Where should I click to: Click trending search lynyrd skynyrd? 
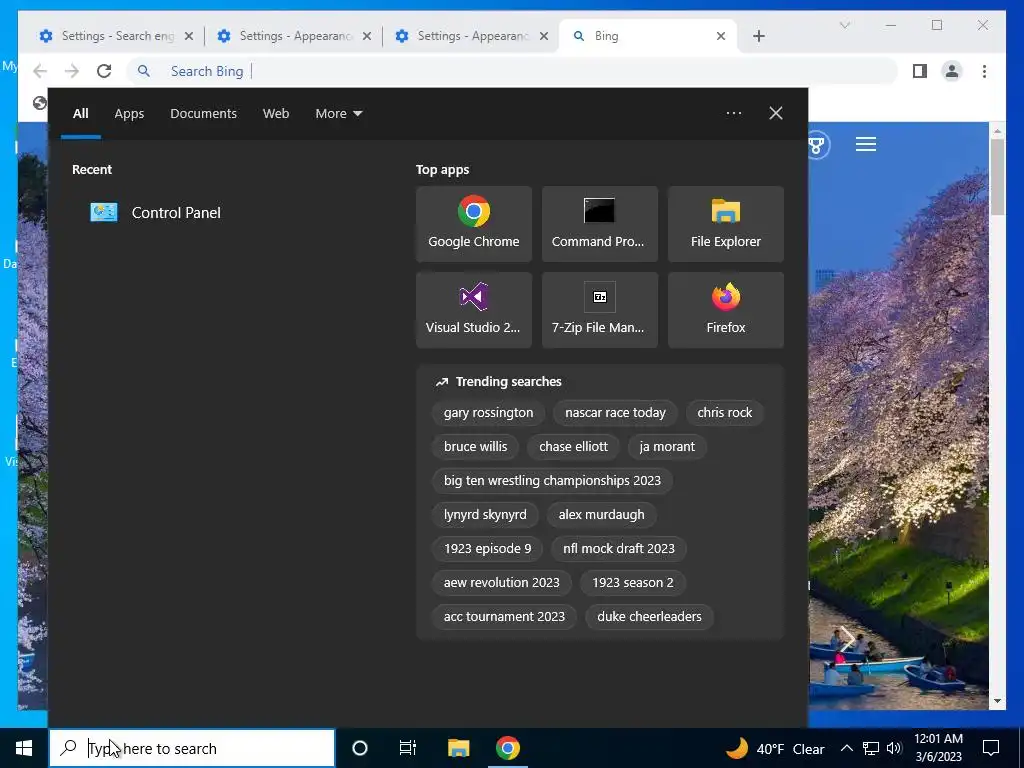click(485, 515)
